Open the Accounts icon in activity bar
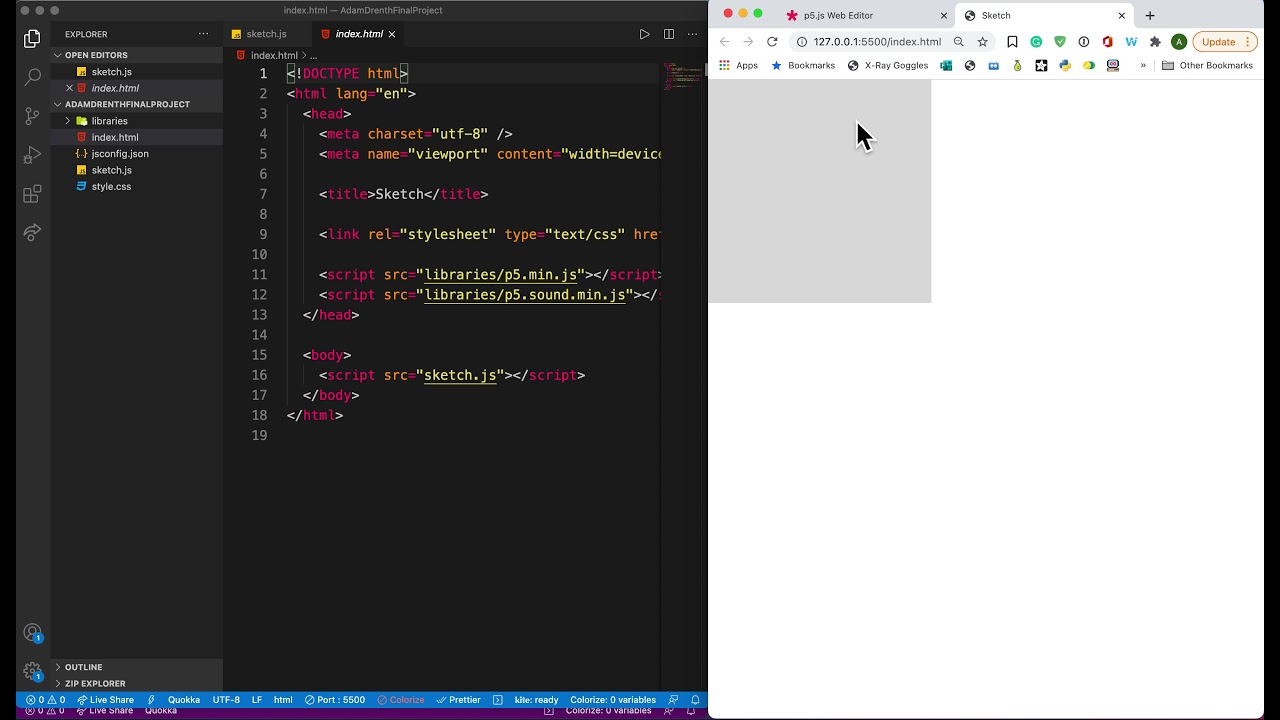The width and height of the screenshot is (1280, 720). [x=32, y=633]
